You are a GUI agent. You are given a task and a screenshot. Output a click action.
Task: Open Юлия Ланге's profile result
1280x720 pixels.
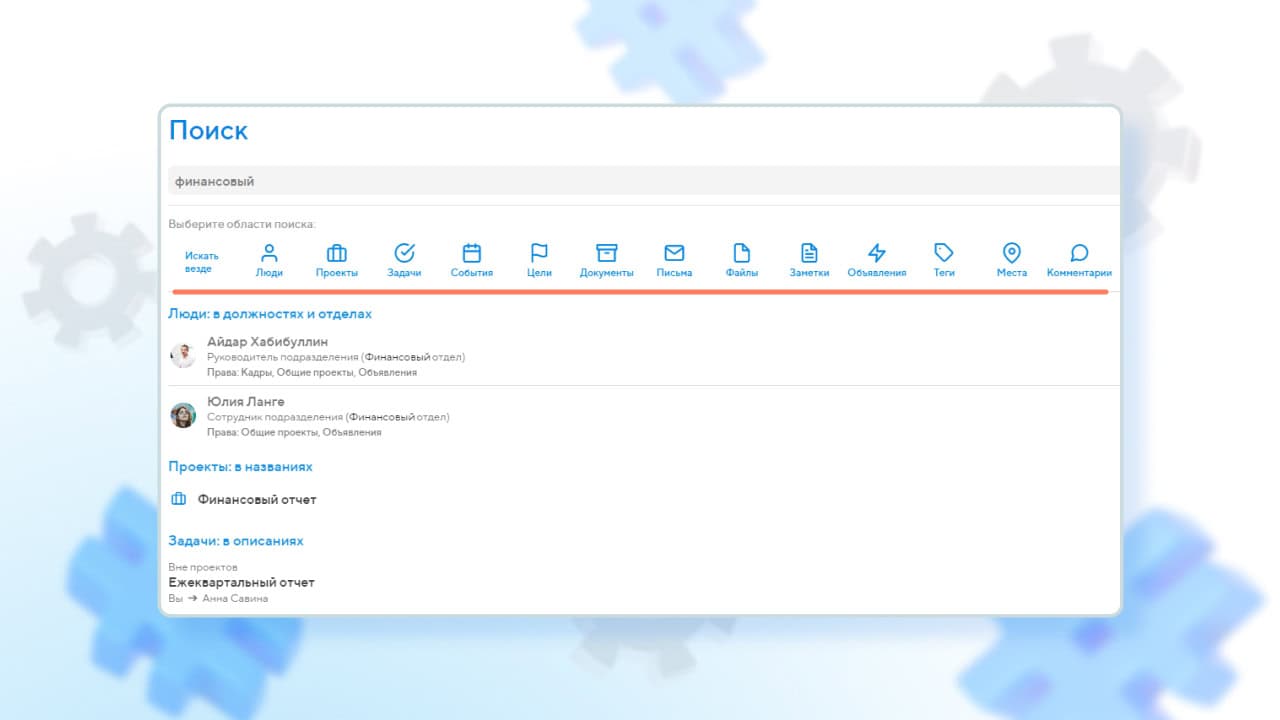245,402
